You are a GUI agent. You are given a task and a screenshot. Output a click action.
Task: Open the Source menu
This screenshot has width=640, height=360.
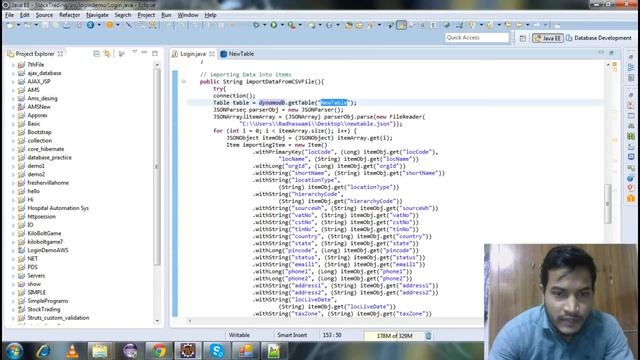(44, 15)
